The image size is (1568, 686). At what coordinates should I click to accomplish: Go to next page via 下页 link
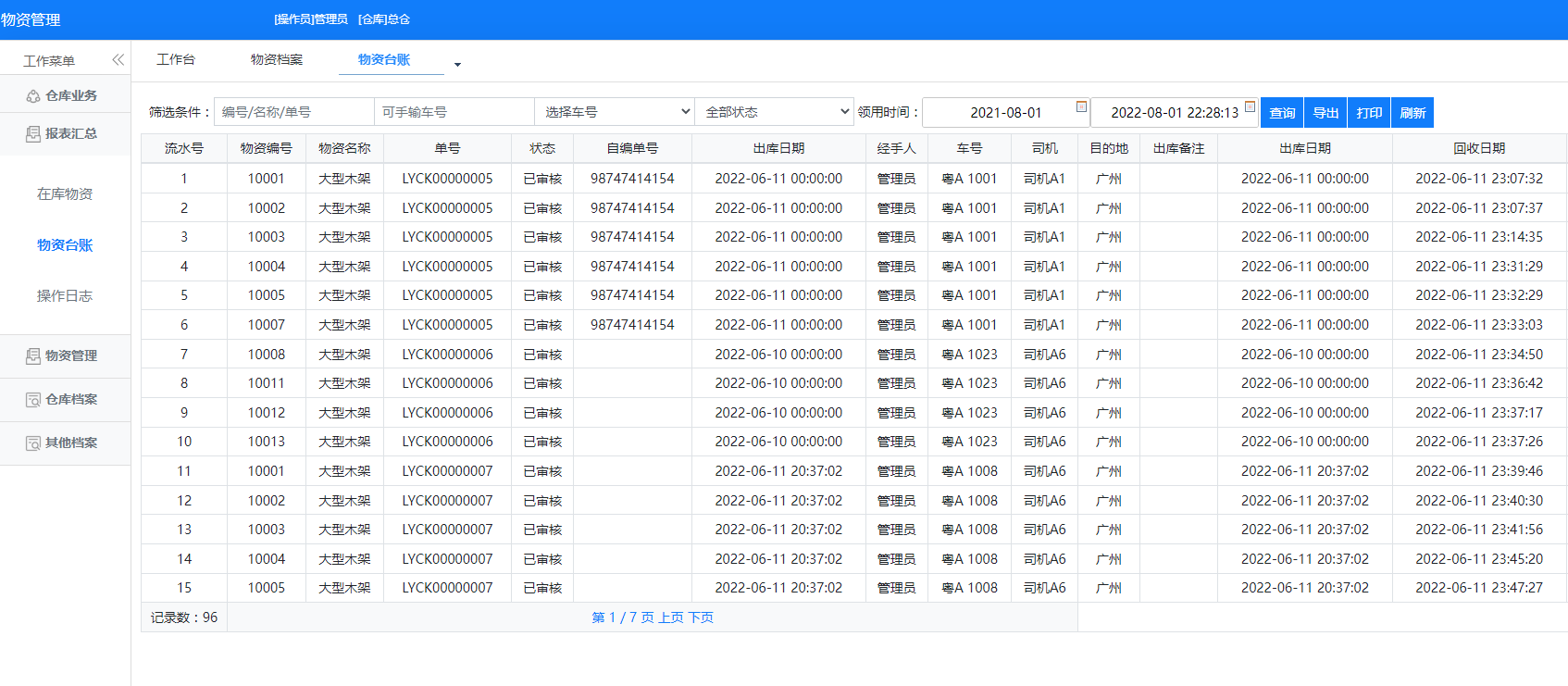coord(701,617)
